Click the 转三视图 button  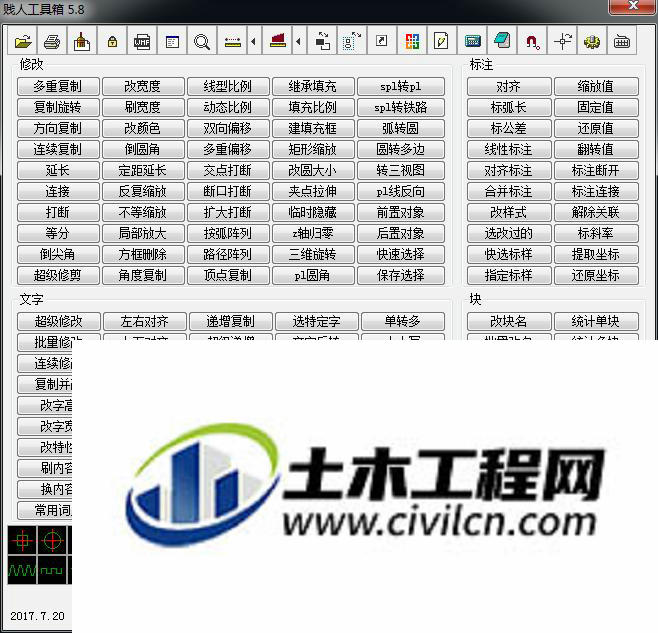[401, 170]
